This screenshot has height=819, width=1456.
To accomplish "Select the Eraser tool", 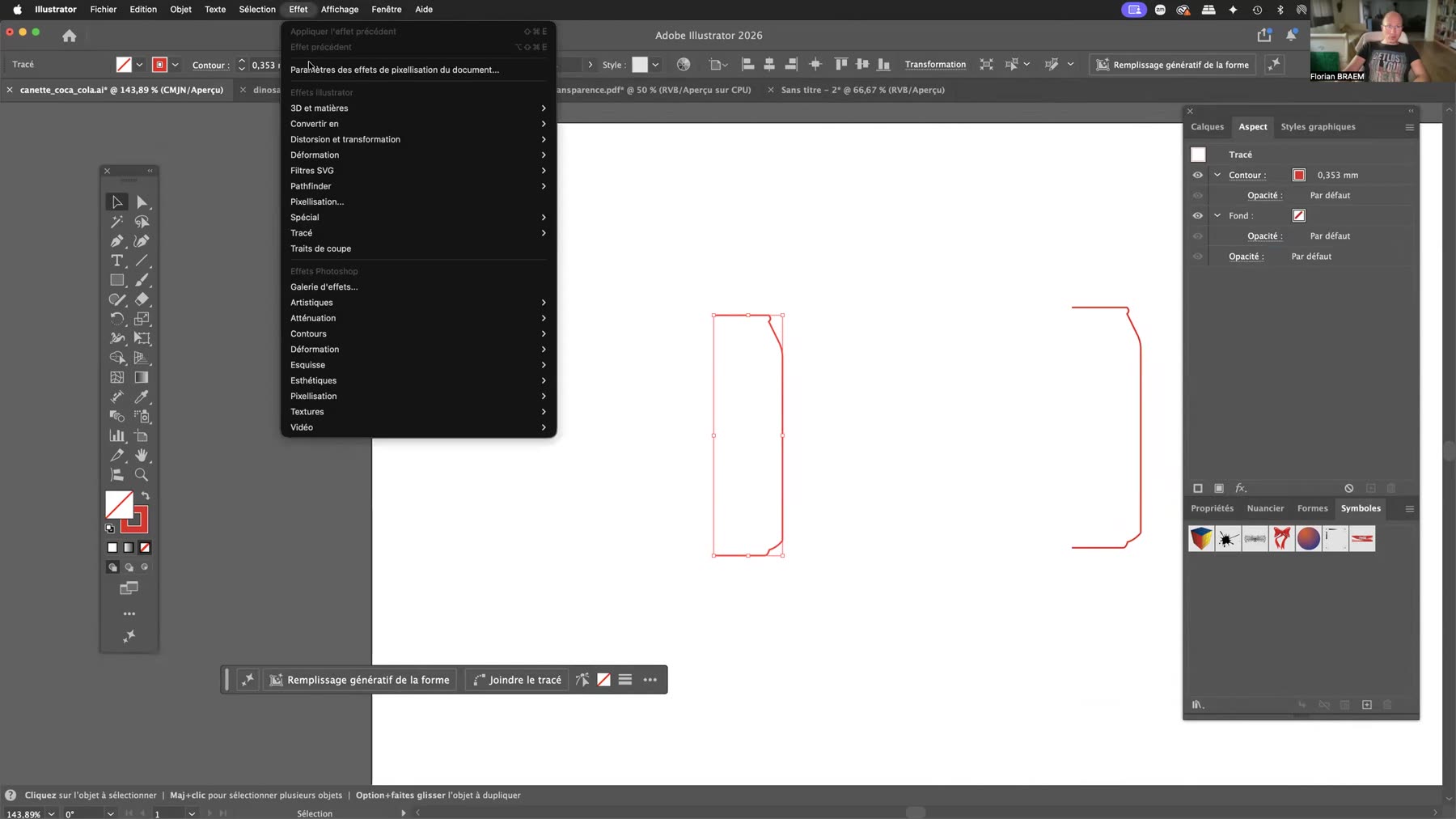I will pos(142,299).
